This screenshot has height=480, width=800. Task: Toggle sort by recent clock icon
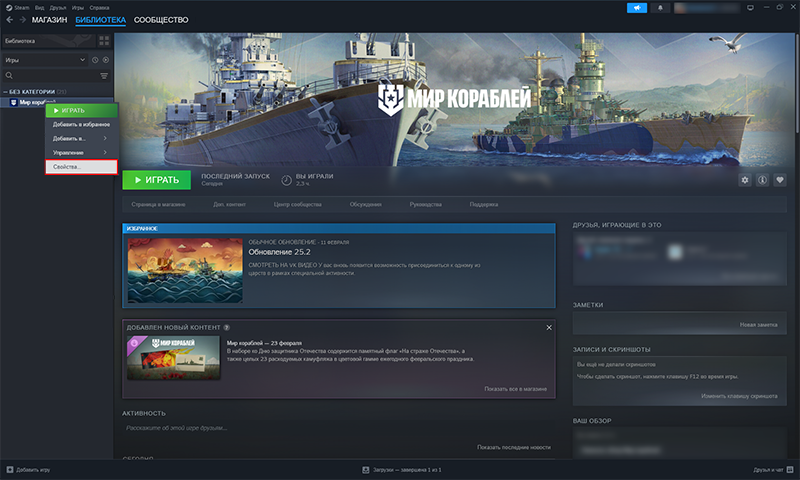(95, 60)
